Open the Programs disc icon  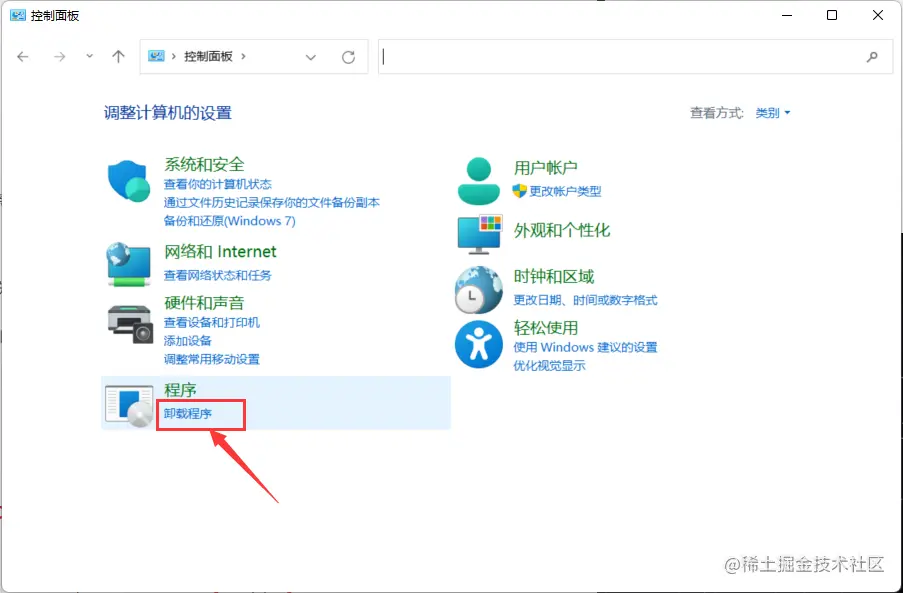[130, 406]
